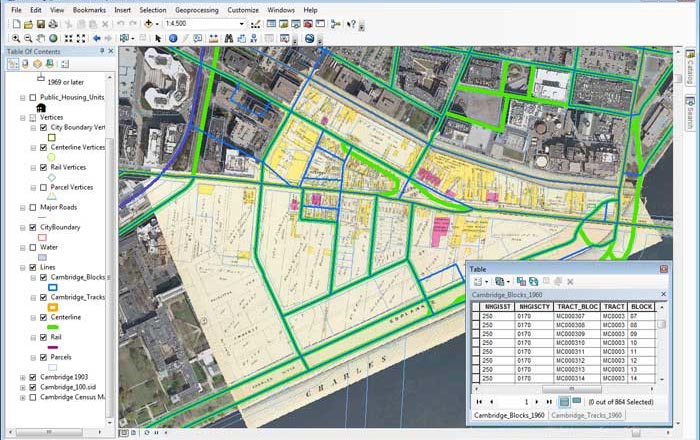List layers by visibility
Screen dimensions: 700x440
click(x=38, y=64)
